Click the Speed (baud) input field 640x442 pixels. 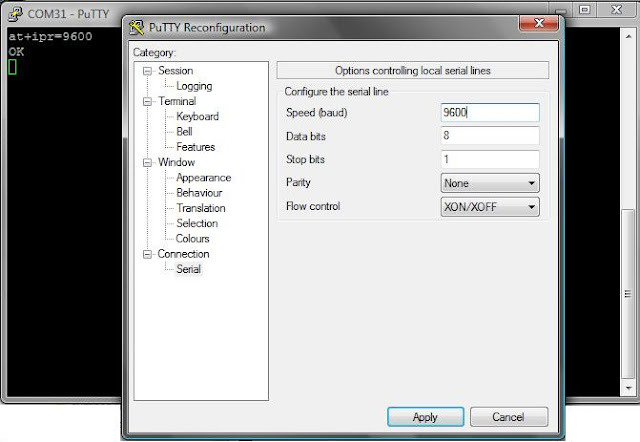coord(490,112)
